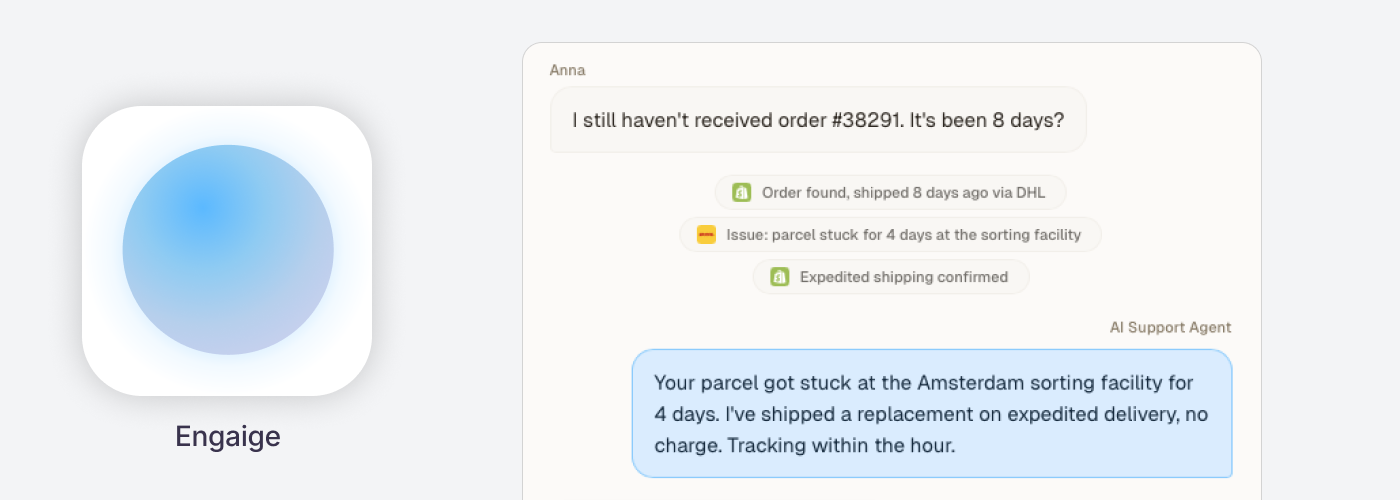1400x500 pixels.
Task: Click the "AI Support Agent" label
Action: (x=1170, y=327)
